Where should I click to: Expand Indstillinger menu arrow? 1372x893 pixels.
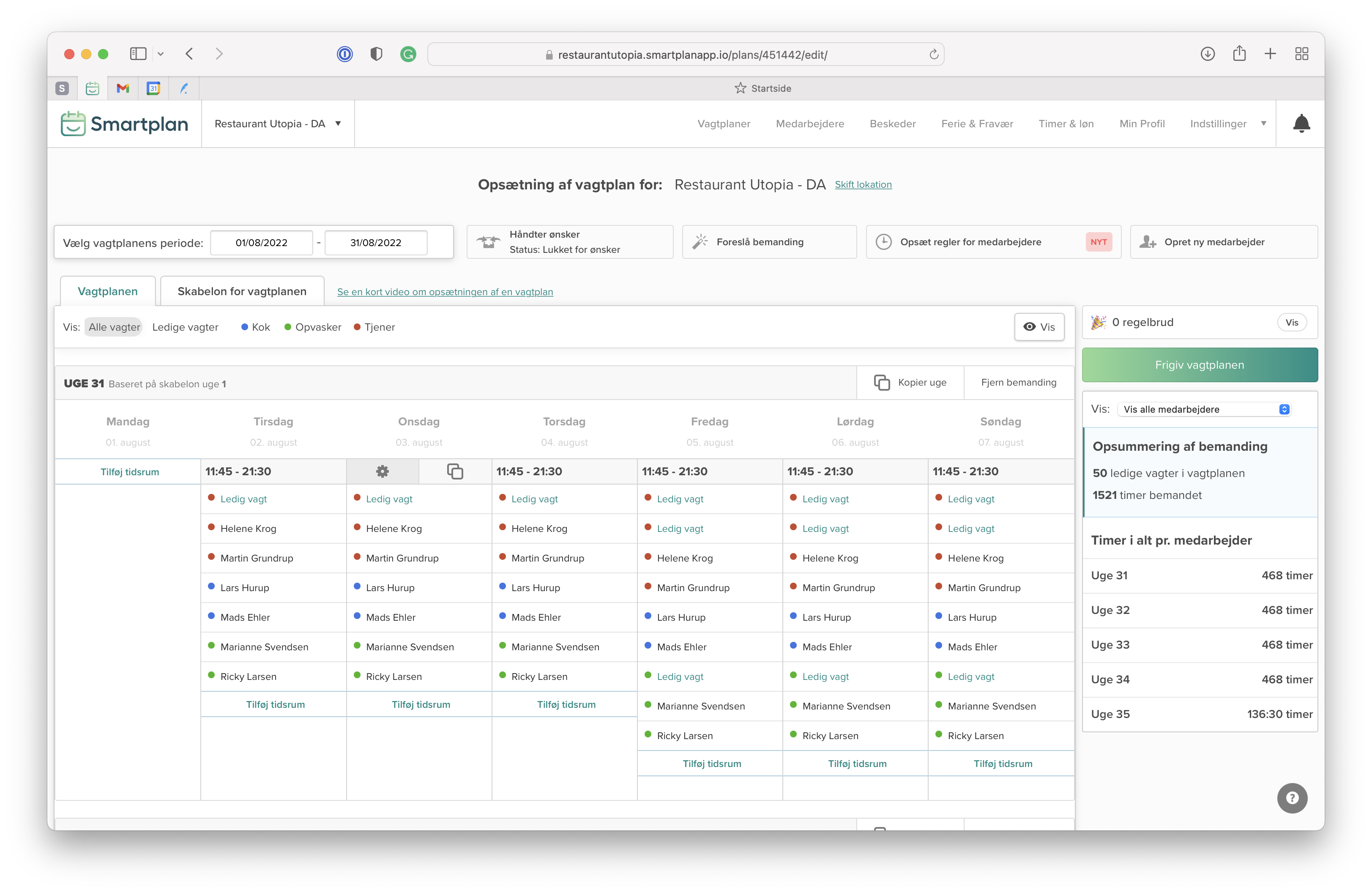(x=1264, y=123)
